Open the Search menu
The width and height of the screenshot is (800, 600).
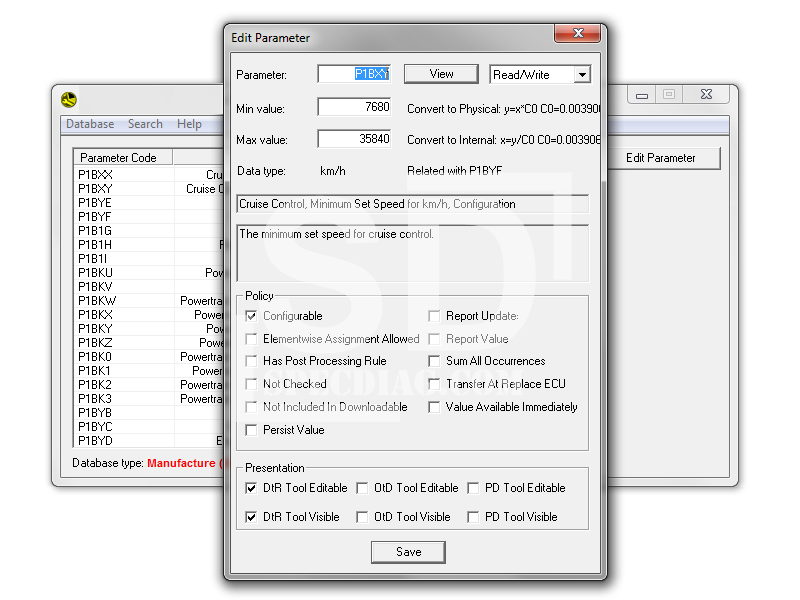145,124
